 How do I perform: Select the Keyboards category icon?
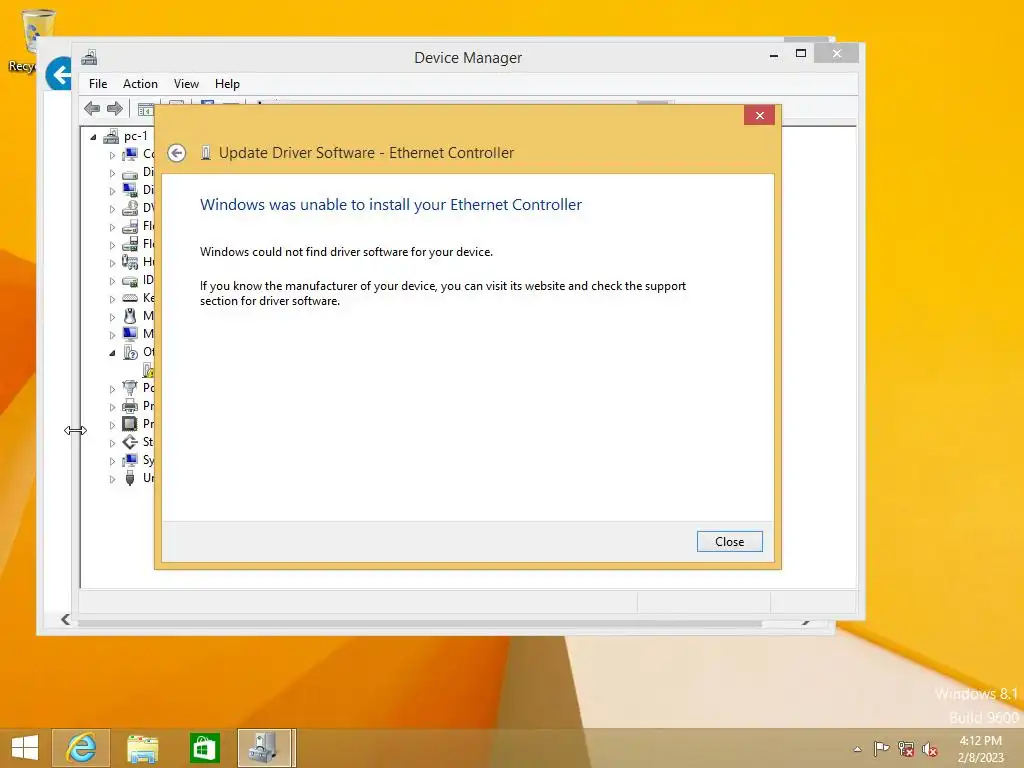click(x=130, y=298)
